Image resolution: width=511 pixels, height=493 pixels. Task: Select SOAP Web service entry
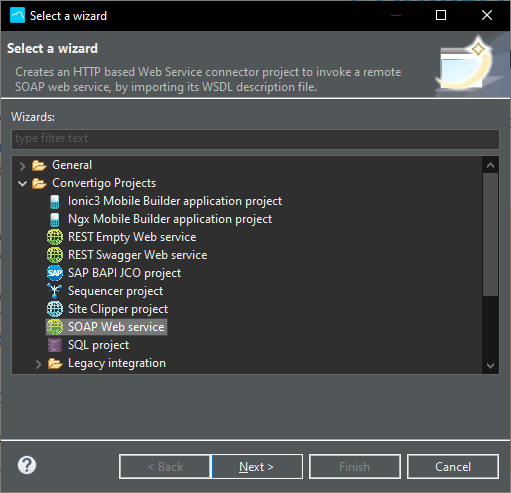tap(116, 327)
